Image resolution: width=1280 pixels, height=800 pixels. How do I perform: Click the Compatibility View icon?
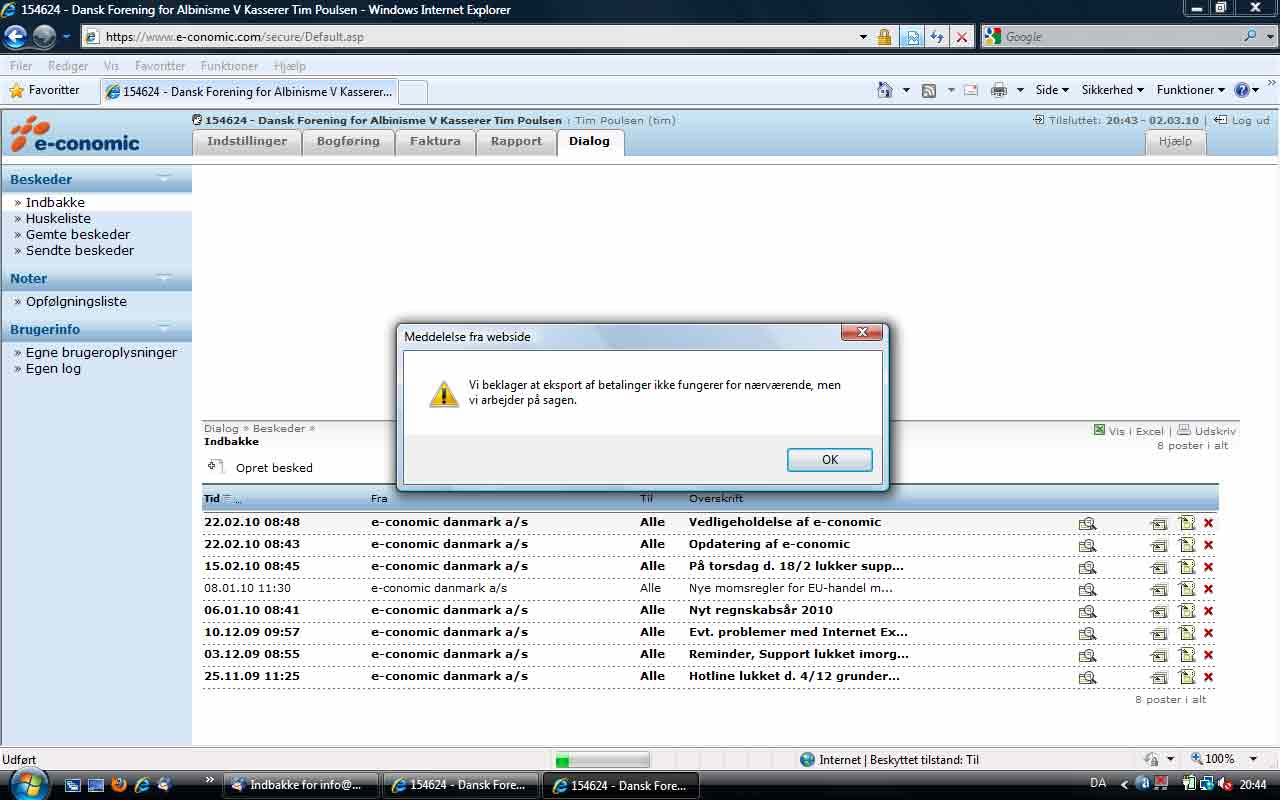click(x=911, y=37)
